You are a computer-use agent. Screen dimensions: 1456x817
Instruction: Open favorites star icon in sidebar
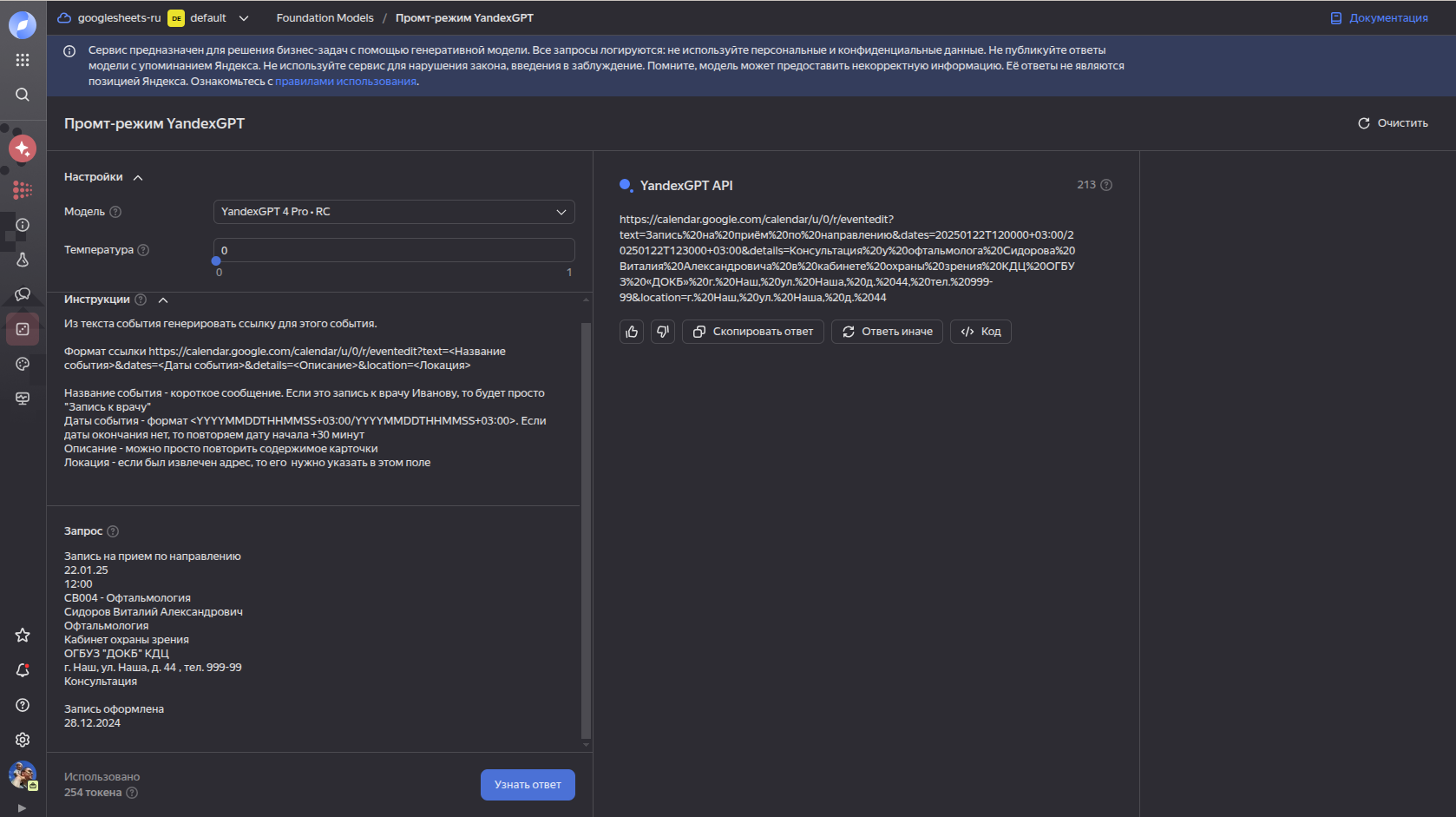[x=23, y=636]
